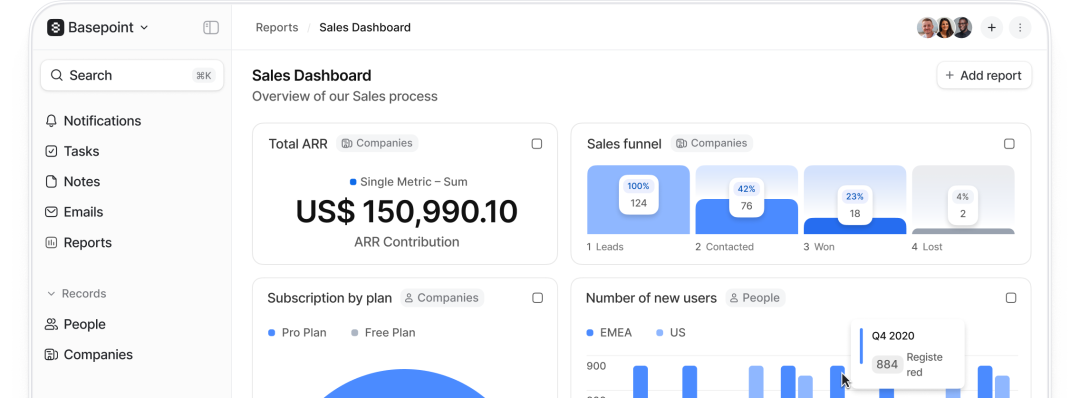1080x398 pixels.
Task: Click the 3 Won stage label
Action: click(819, 247)
